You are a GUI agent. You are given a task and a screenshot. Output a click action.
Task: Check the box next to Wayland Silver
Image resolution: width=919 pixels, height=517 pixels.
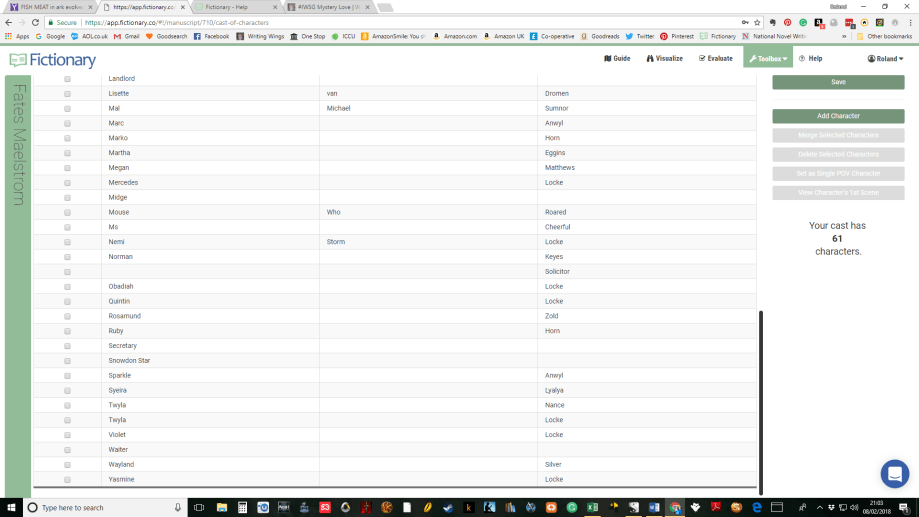tap(68, 465)
